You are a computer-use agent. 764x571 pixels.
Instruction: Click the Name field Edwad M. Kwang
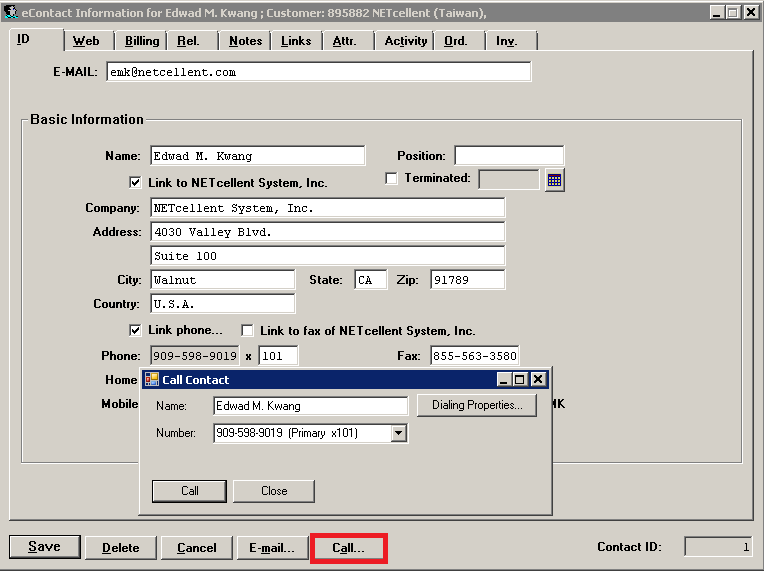[x=258, y=155]
